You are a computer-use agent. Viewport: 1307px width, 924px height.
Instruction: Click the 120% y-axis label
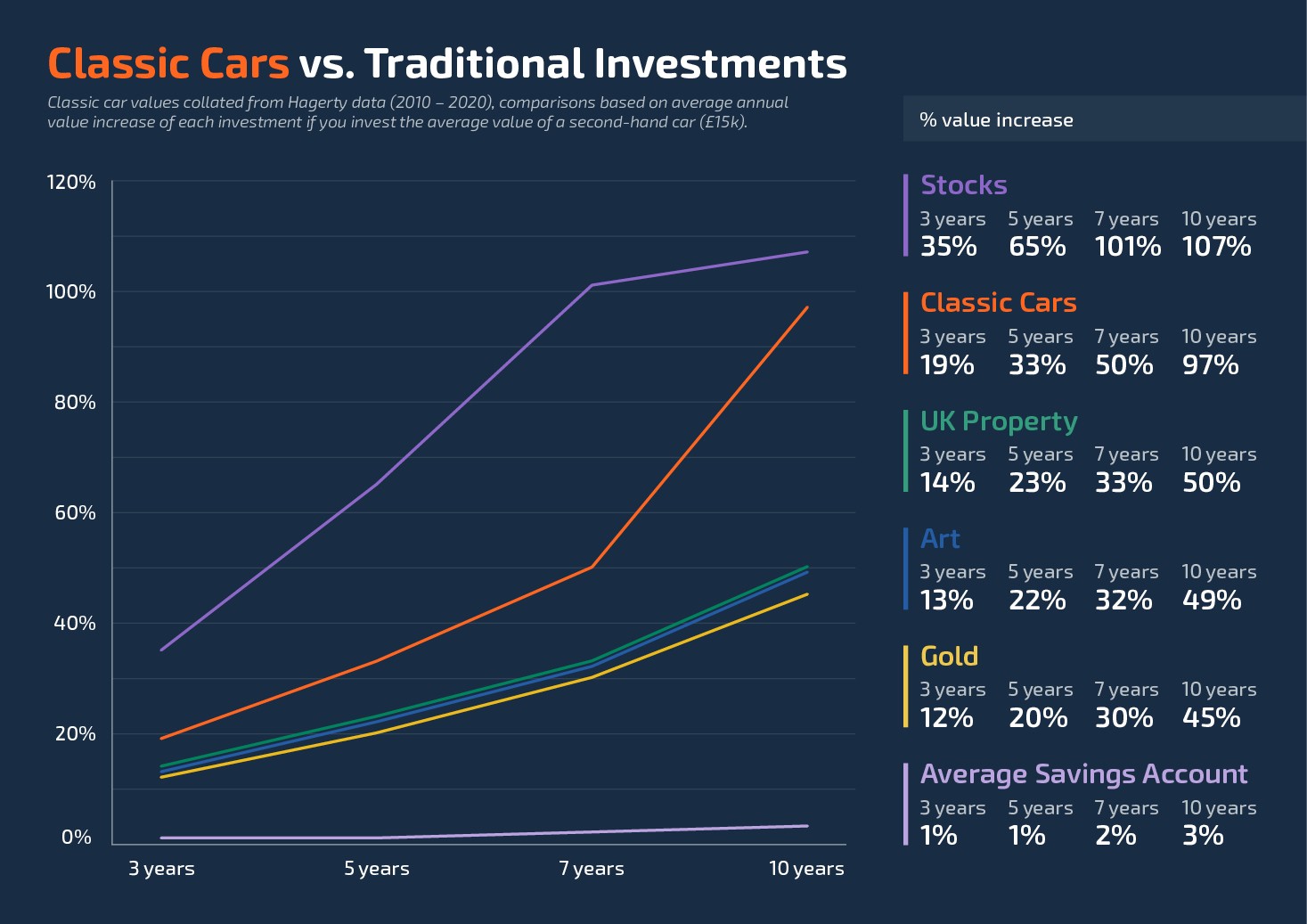click(71, 183)
